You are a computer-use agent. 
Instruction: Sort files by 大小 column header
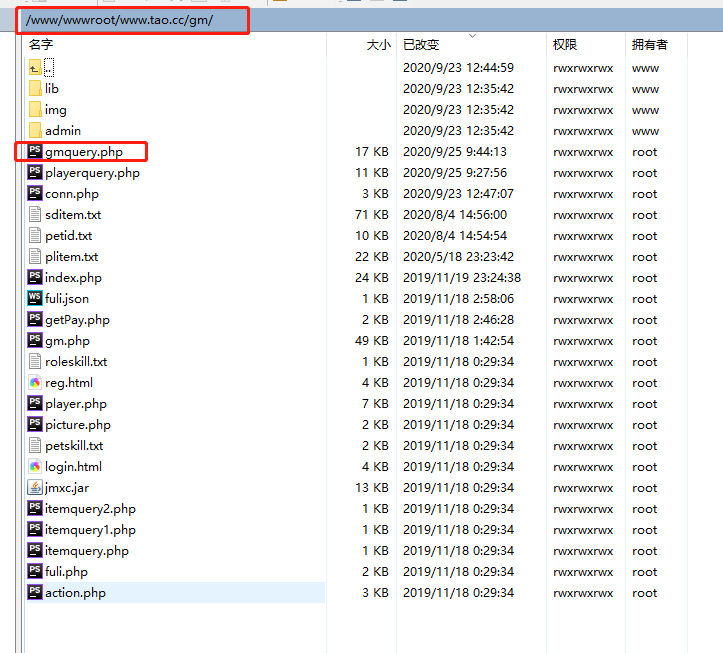click(378, 45)
